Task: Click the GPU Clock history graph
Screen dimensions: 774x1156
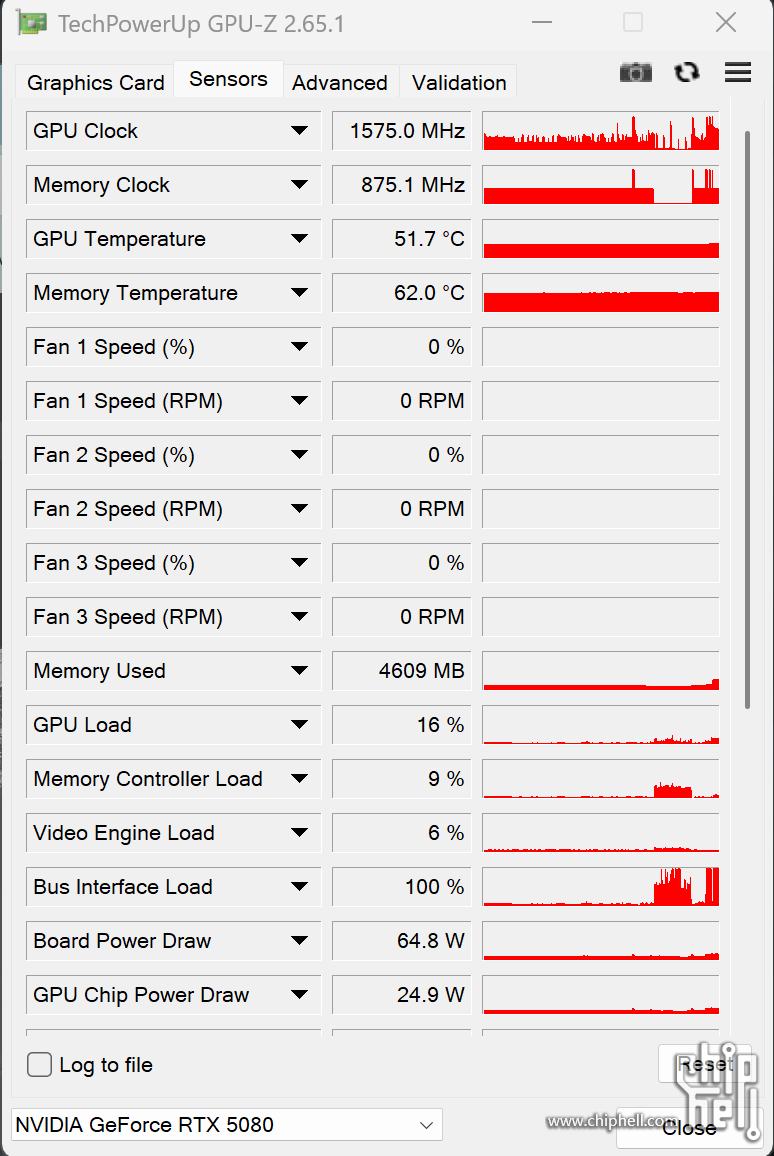Action: click(x=601, y=131)
